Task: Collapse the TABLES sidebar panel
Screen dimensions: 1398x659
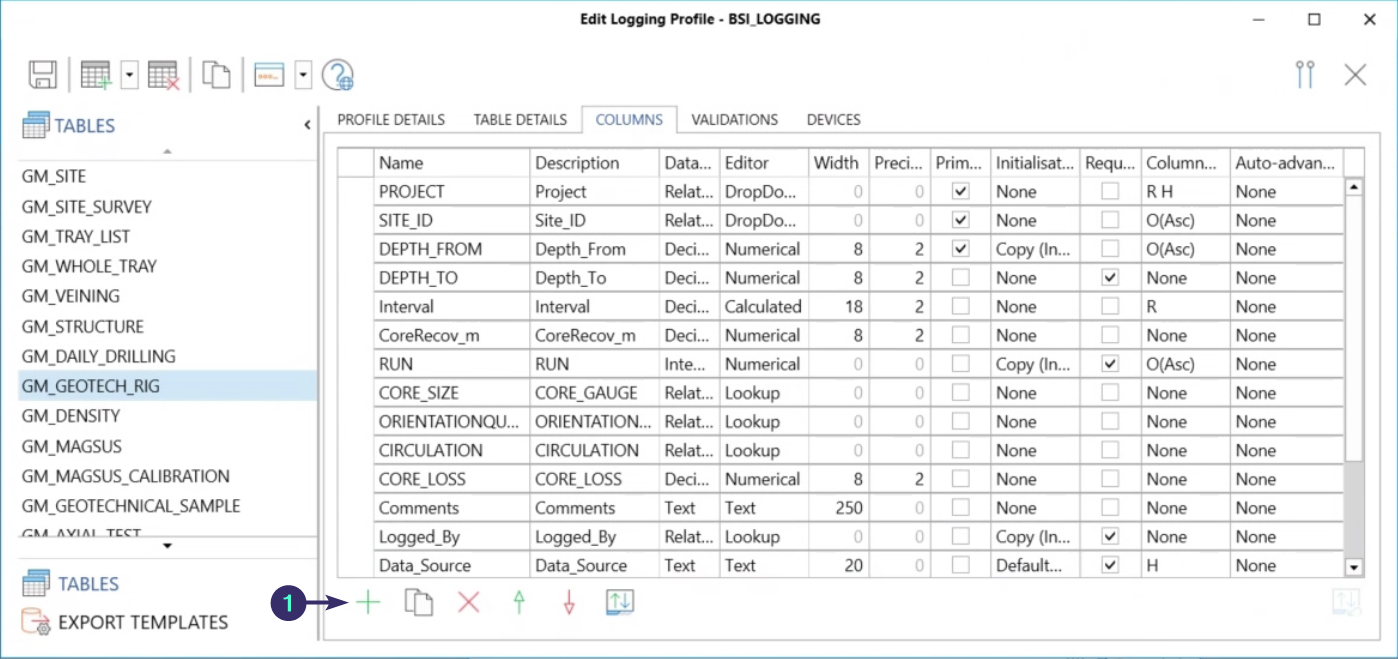Action: [x=307, y=125]
